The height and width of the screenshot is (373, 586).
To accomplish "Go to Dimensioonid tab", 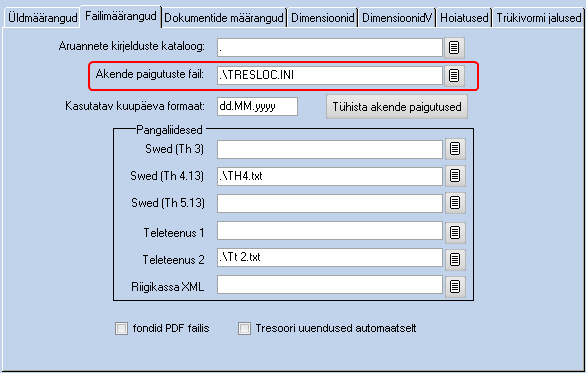I will 323,18.
